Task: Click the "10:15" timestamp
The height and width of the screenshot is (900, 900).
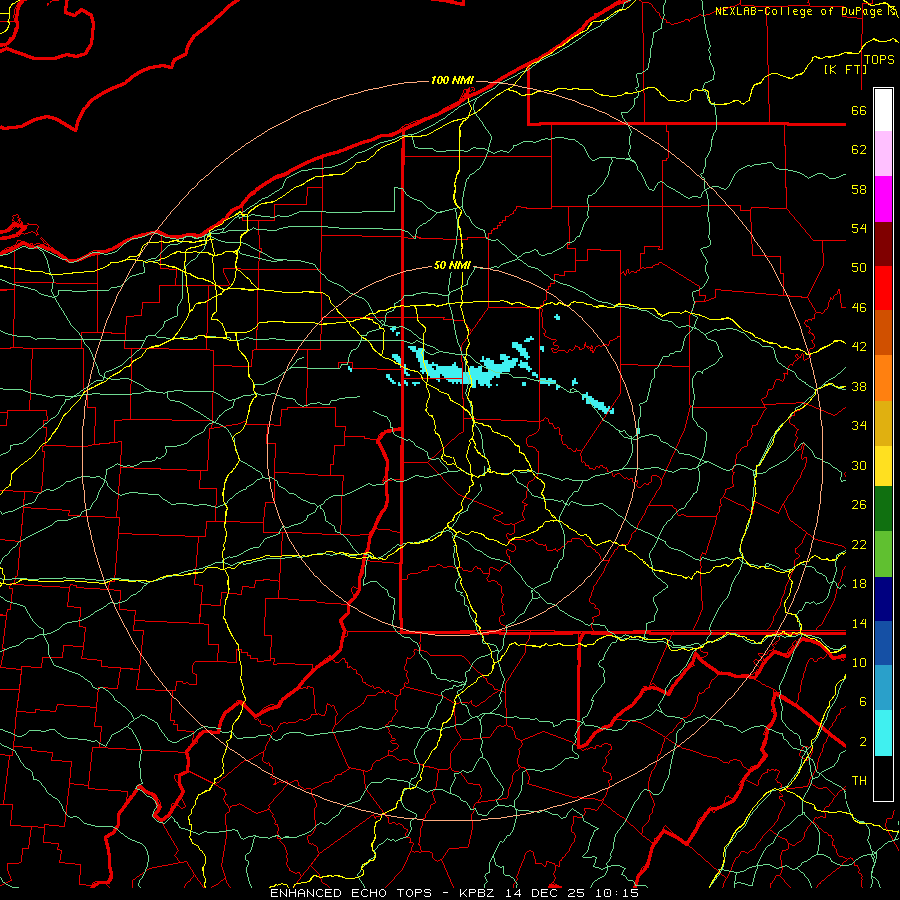Action: (x=616, y=893)
